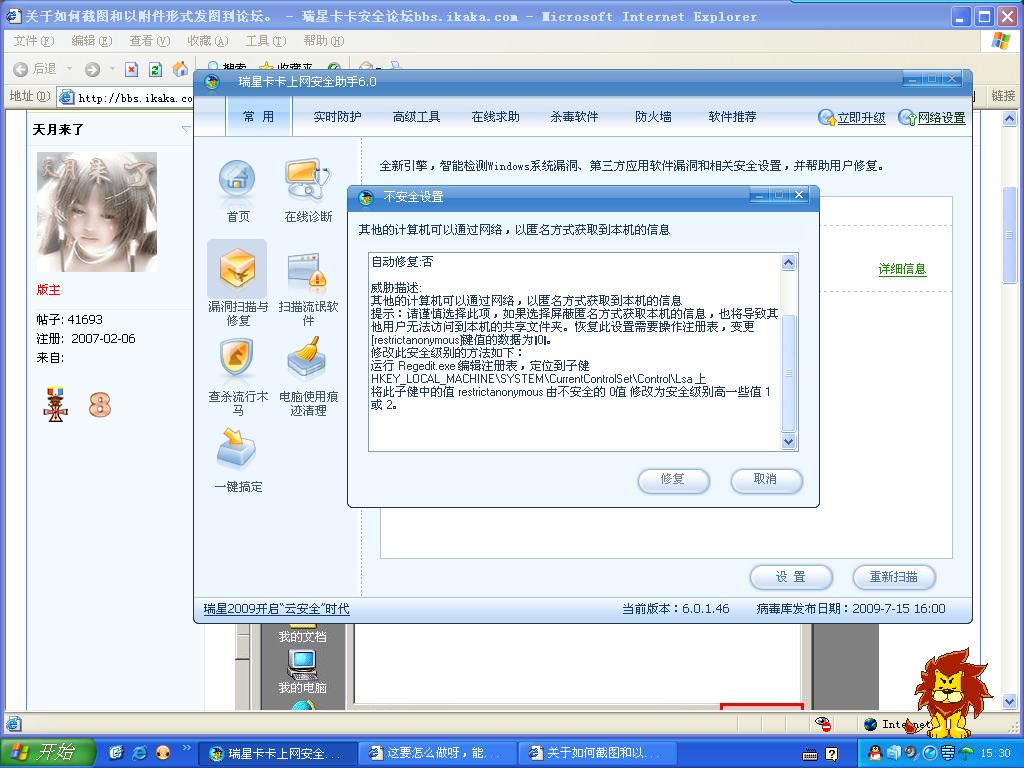Click the IE back arrow icon
Viewport: 1024px width, 768px height.
(x=20, y=69)
